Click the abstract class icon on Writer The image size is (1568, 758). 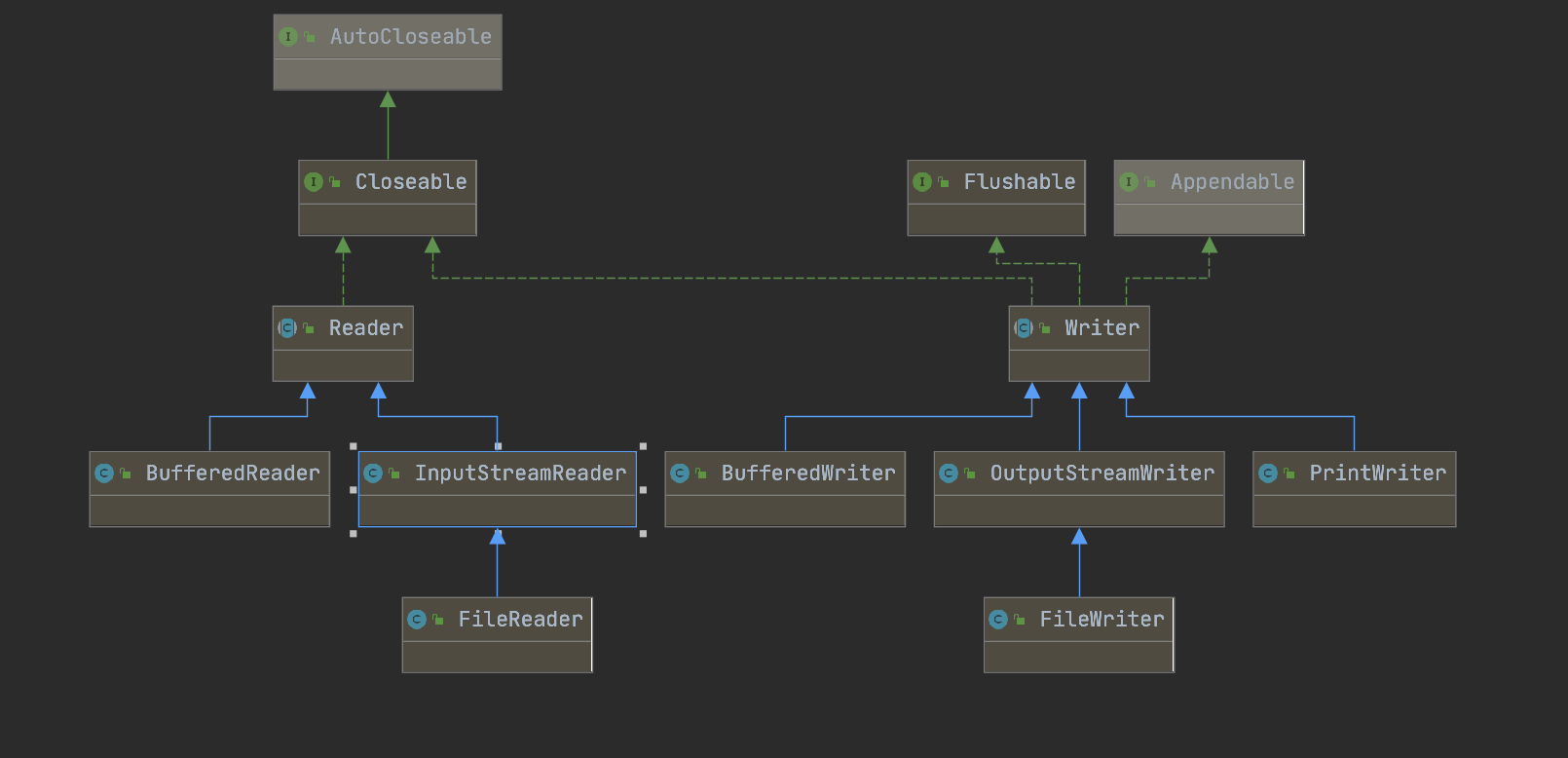point(1024,328)
